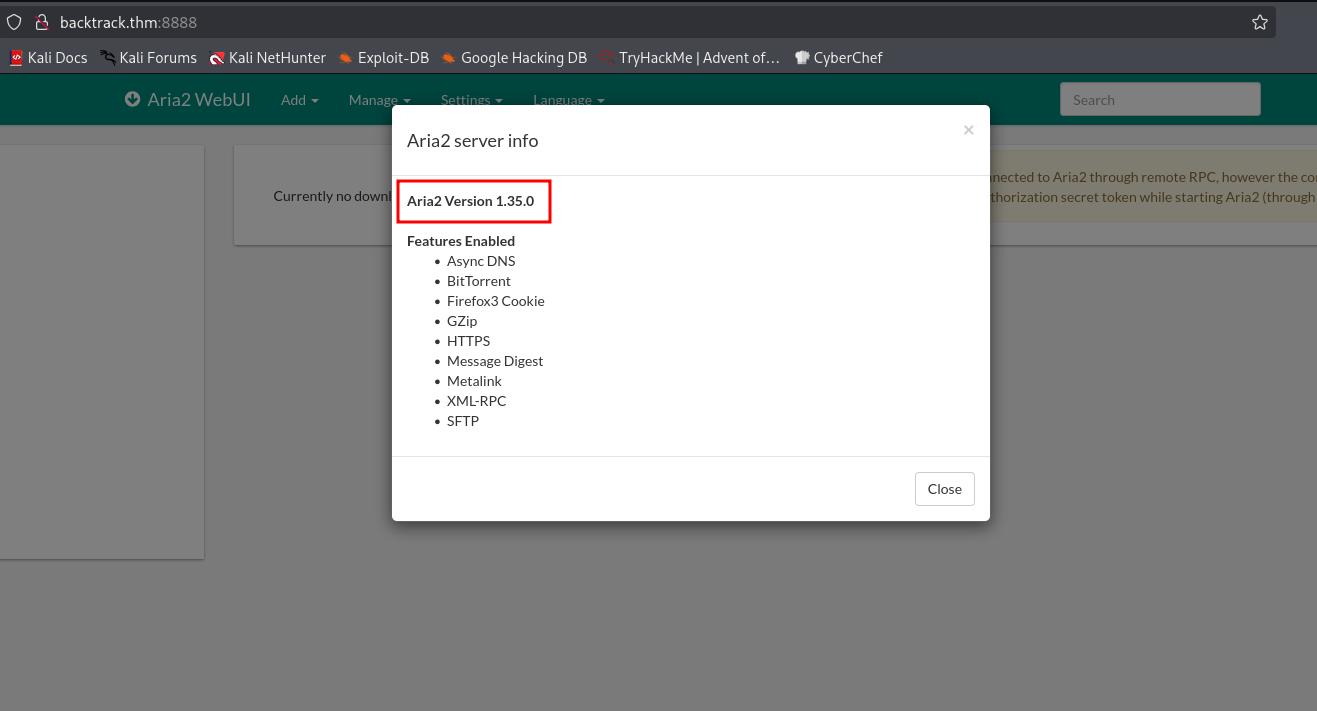This screenshot has height=711, width=1317.
Task: Click the Aria2 server info dialog title
Action: tap(472, 141)
